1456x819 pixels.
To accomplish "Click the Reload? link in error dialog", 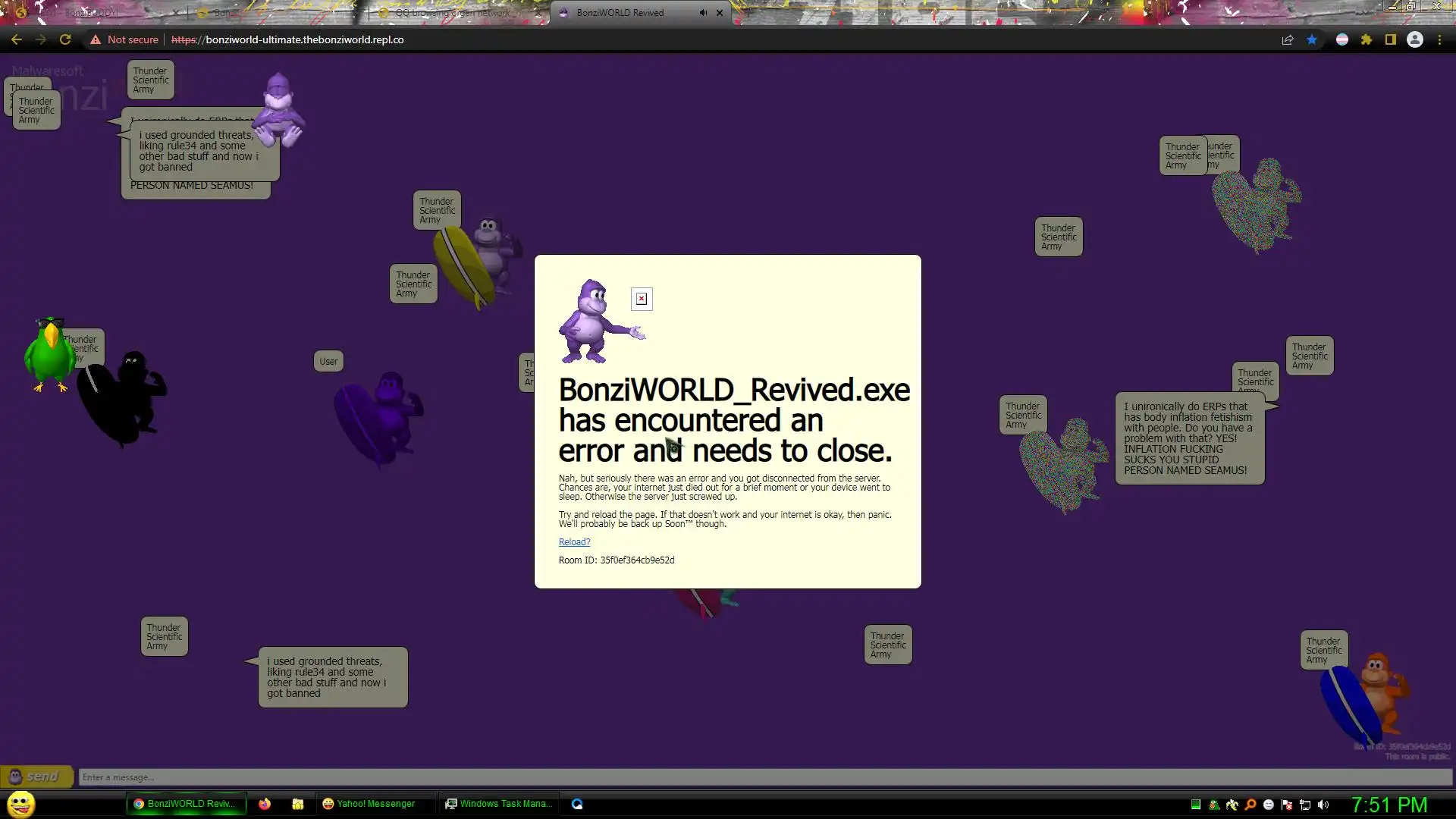I will pos(574,542).
